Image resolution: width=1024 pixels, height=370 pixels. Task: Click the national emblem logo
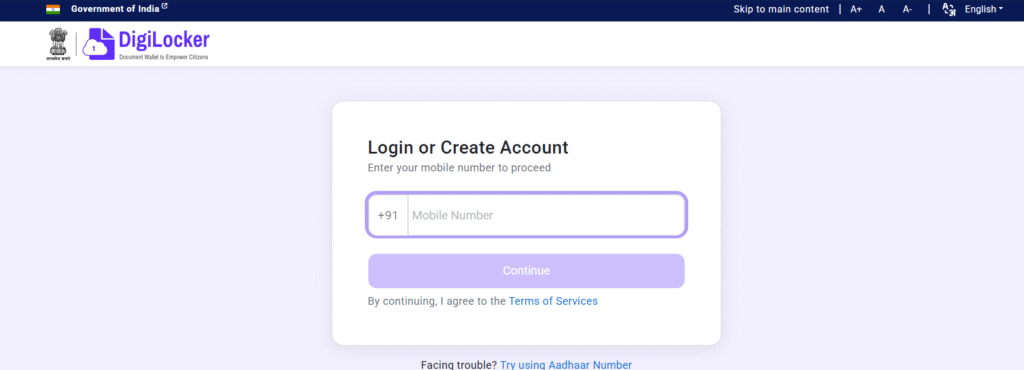57,44
